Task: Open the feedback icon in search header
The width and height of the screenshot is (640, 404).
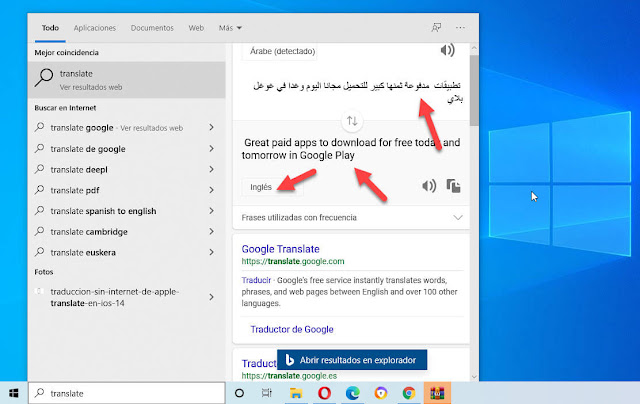Action: [x=436, y=28]
